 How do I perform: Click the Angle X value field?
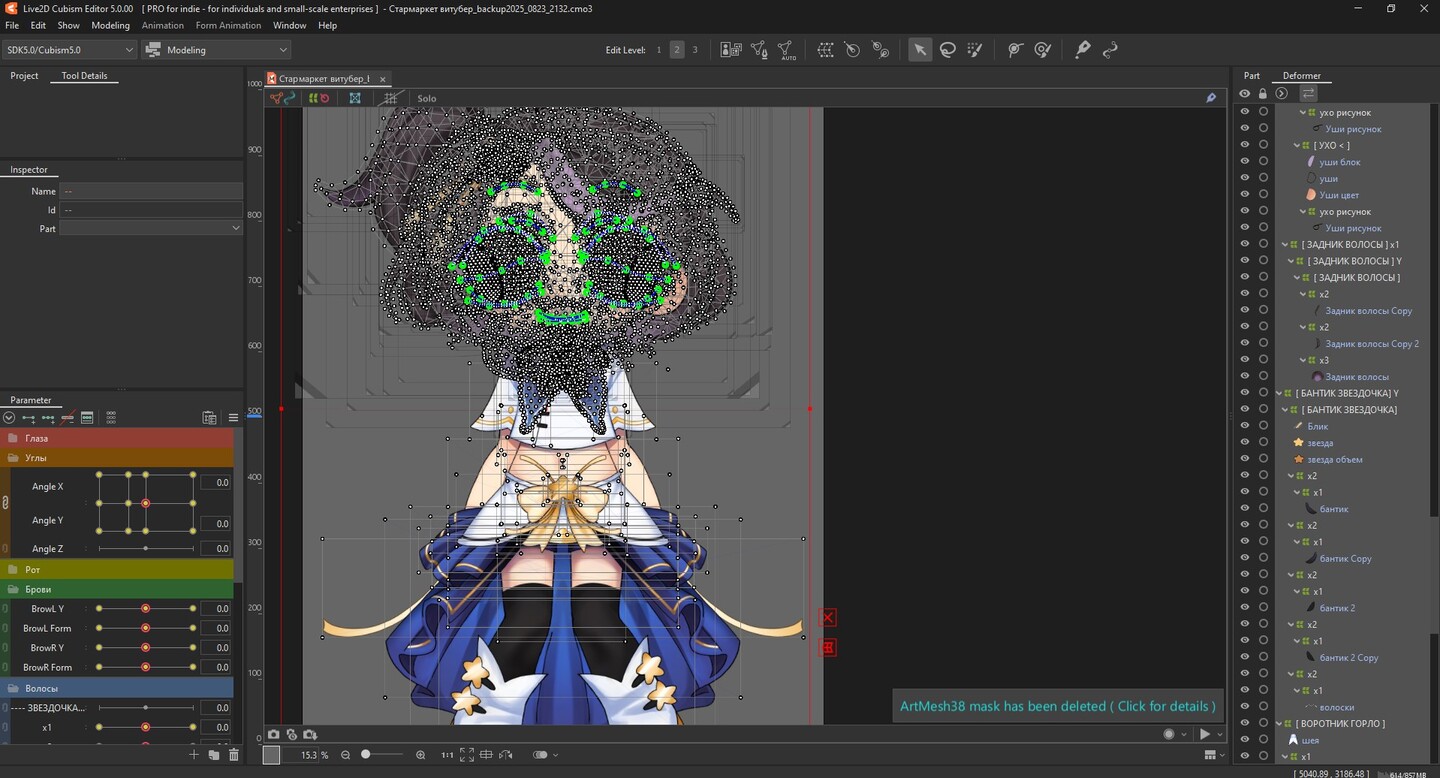[x=216, y=483]
